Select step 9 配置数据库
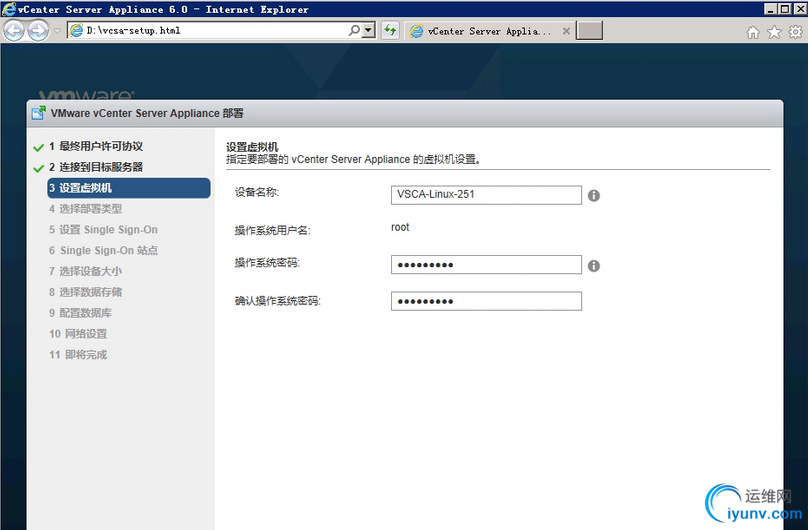This screenshot has height=530, width=808. [x=80, y=313]
